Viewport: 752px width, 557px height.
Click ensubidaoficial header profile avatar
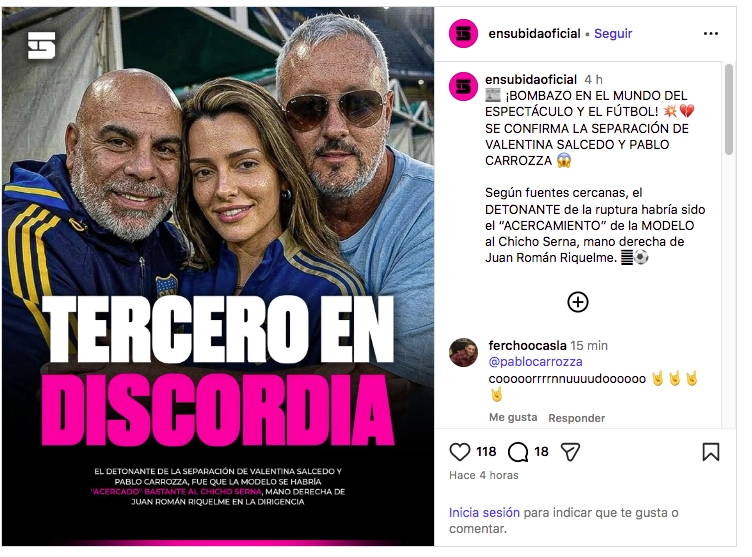click(463, 34)
